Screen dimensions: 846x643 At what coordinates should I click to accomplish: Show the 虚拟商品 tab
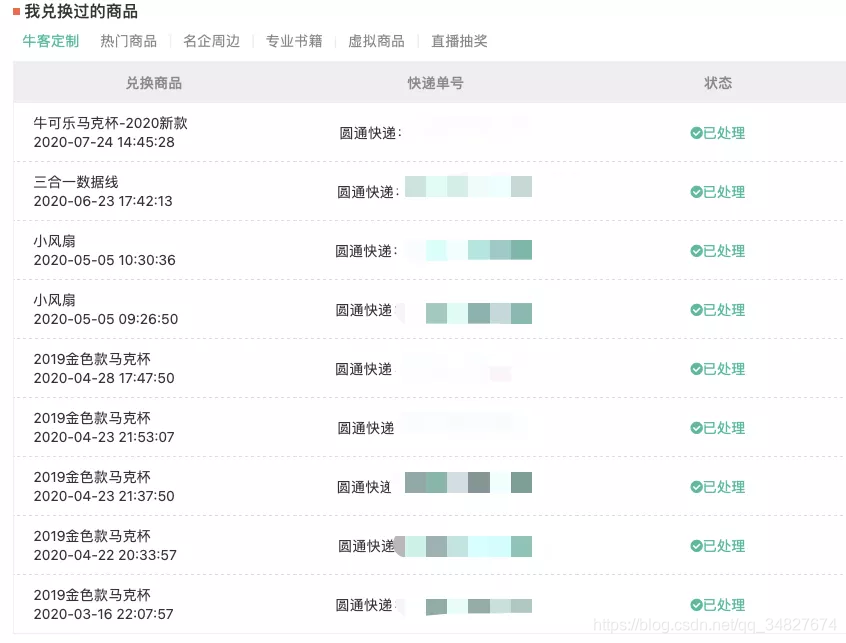377,41
